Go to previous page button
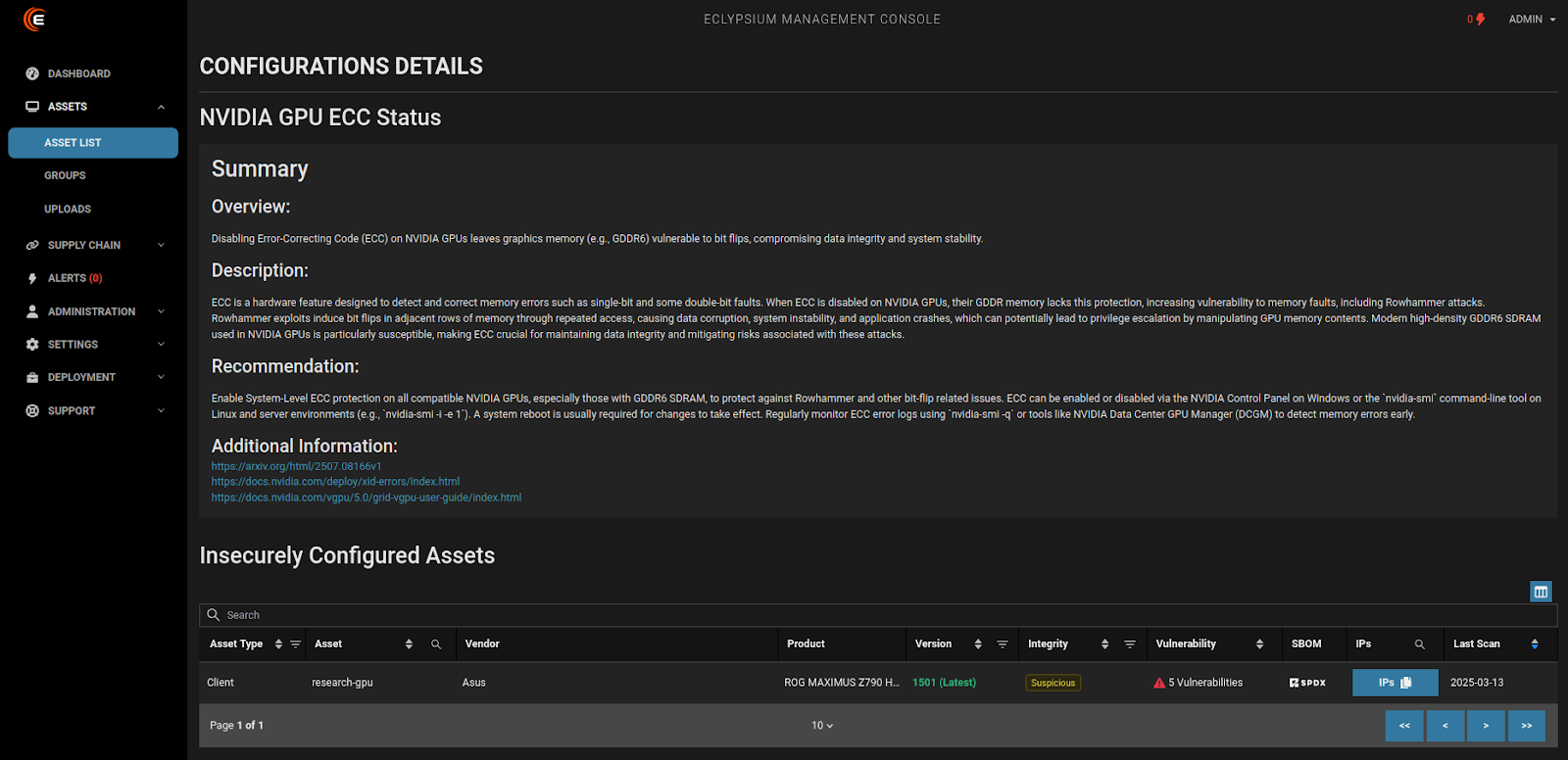The image size is (1568, 760). [1445, 726]
